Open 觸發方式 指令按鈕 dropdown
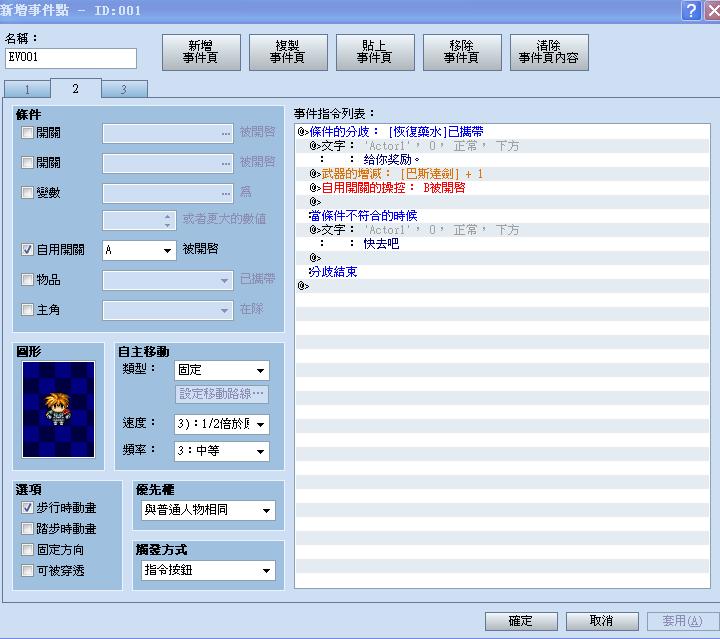 208,571
